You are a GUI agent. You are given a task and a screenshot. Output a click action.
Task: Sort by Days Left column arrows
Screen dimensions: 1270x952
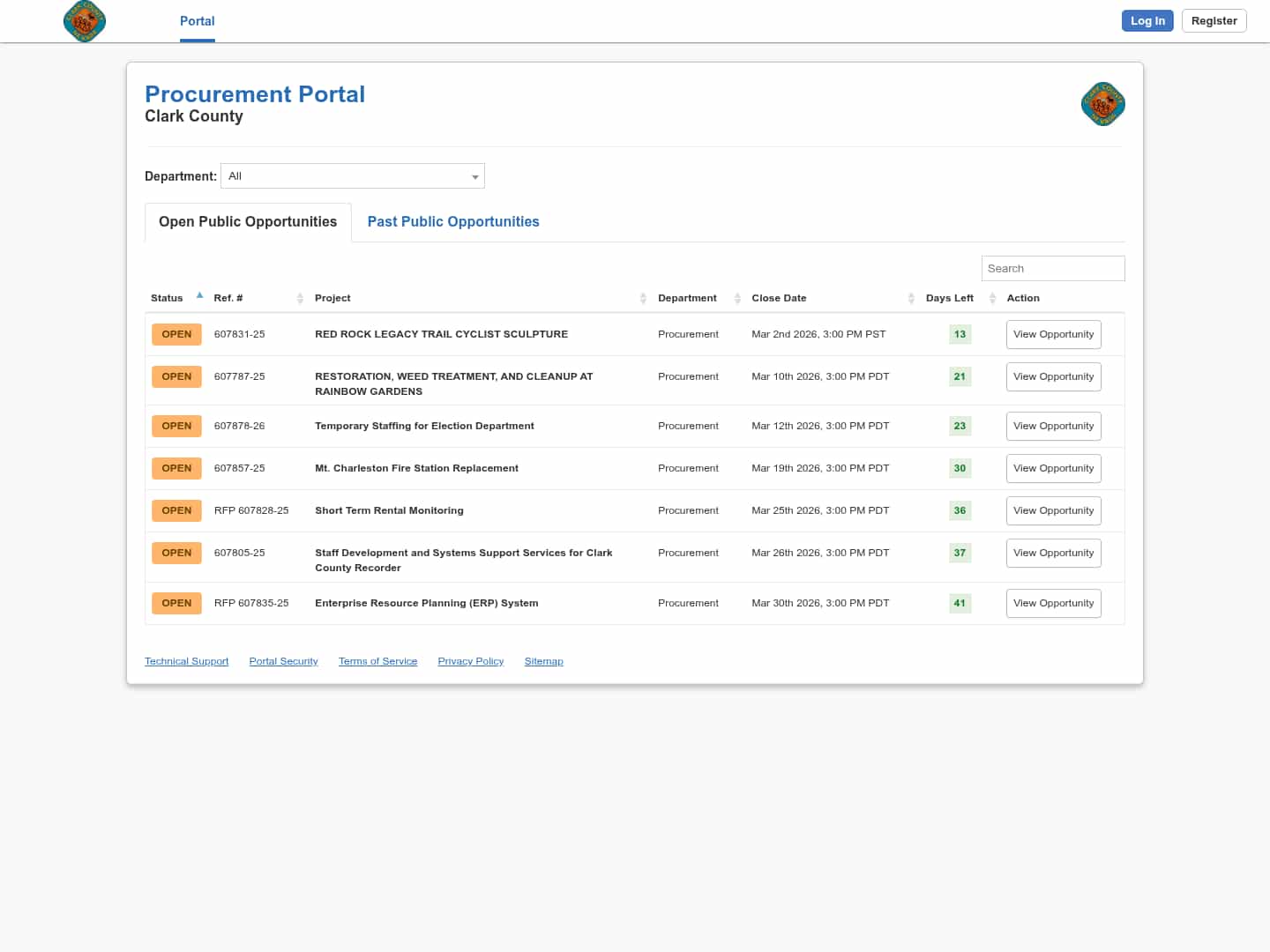click(992, 299)
